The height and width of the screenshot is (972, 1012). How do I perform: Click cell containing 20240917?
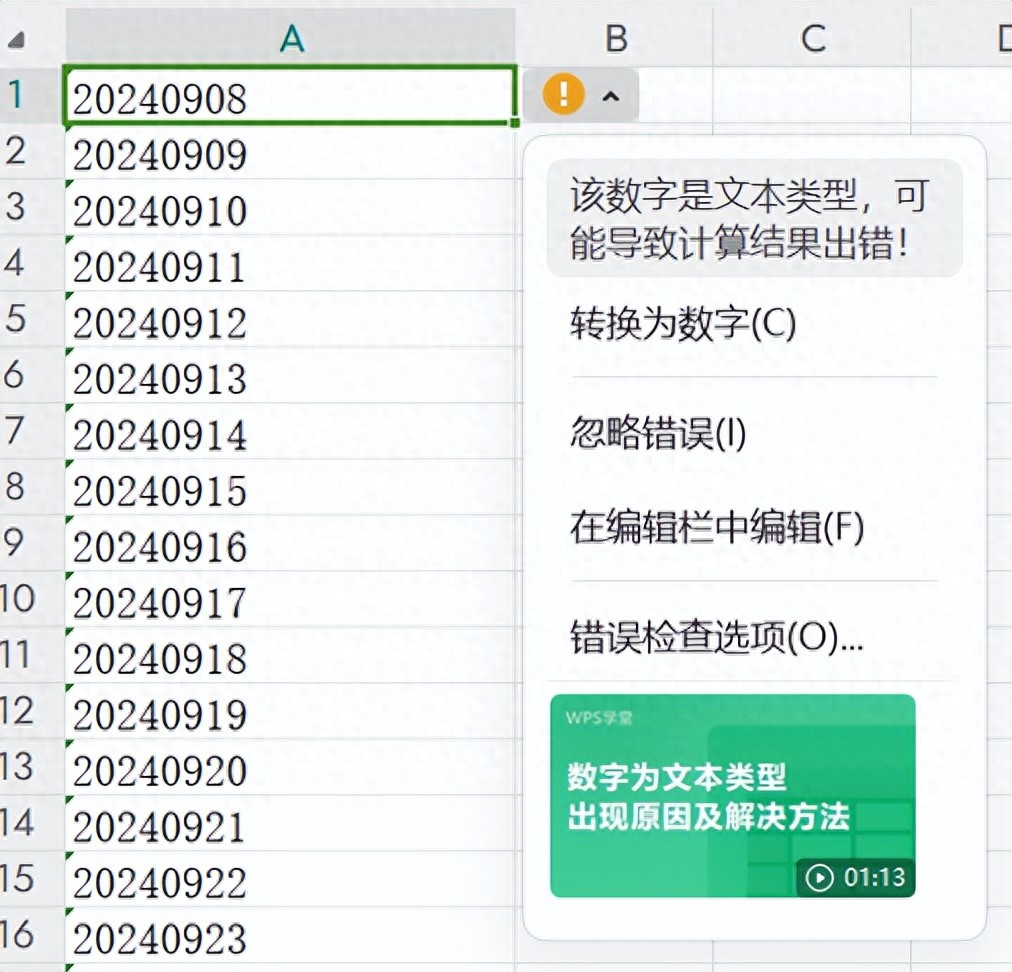click(x=290, y=599)
